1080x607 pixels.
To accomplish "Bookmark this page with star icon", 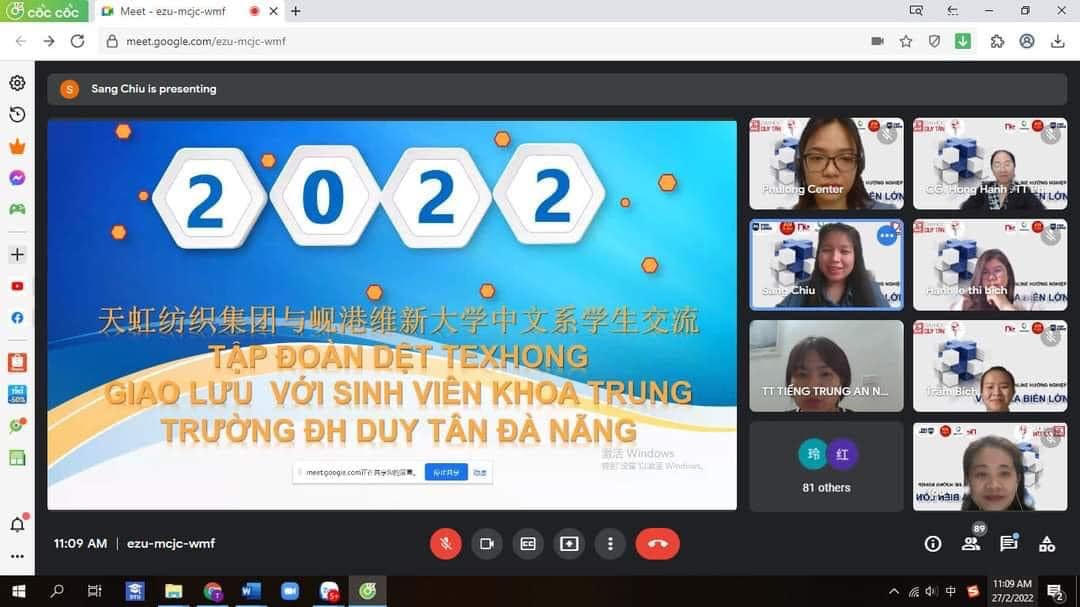I will [906, 41].
